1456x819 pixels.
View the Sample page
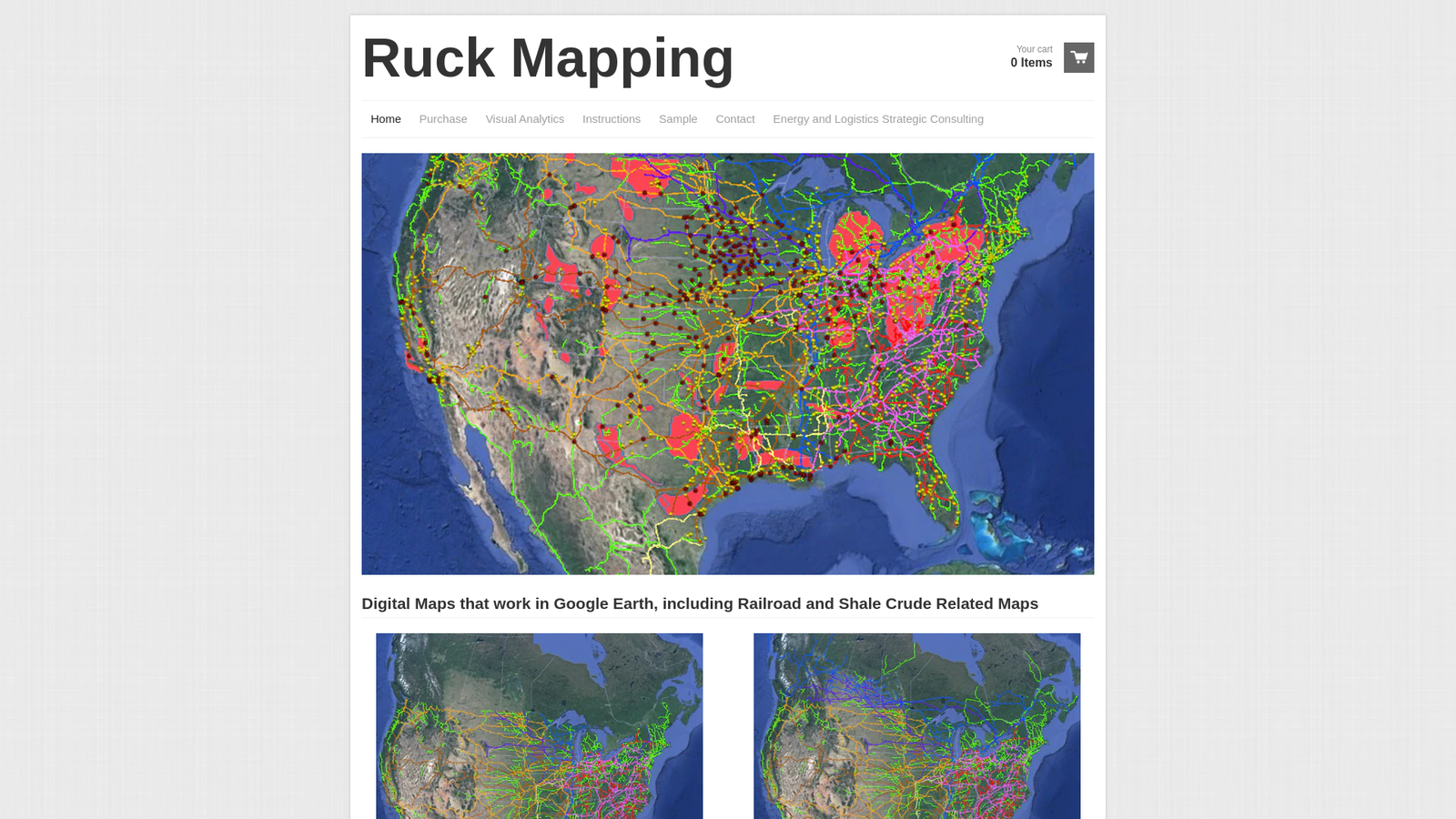(x=678, y=119)
